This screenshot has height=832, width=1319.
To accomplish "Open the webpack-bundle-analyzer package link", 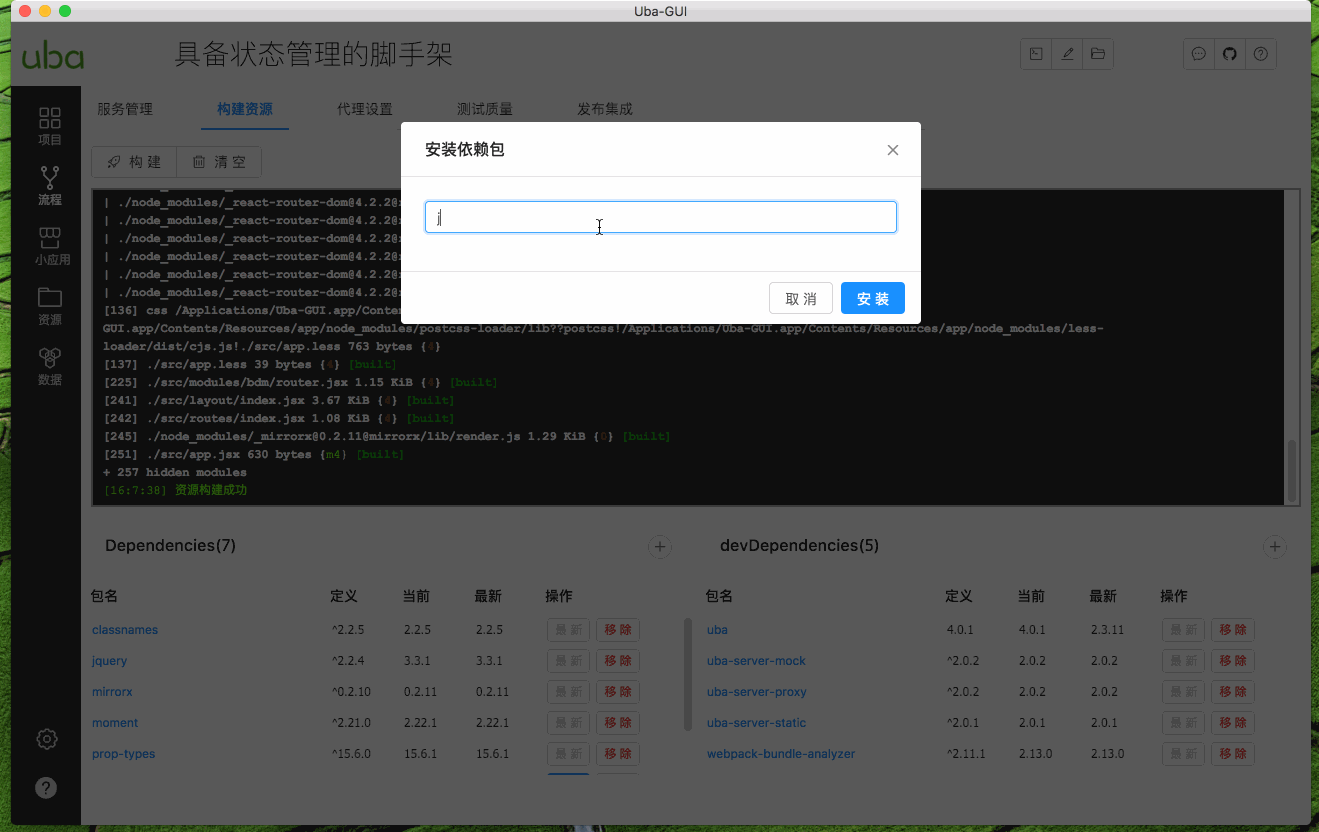I will 781,754.
